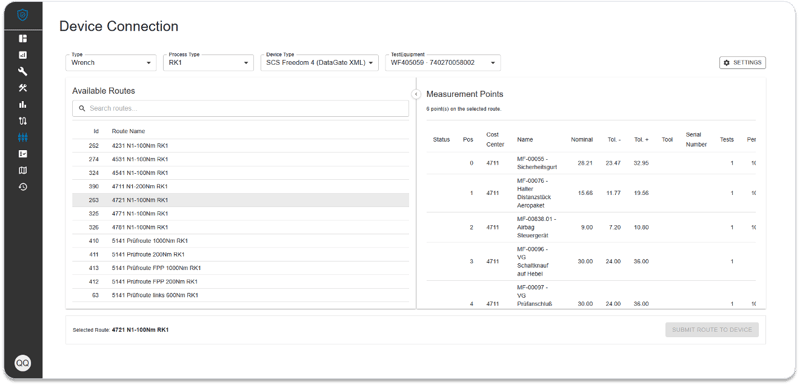The height and width of the screenshot is (385, 800).
Task: Click the Nominal column header
Action: pyautogui.click(x=582, y=140)
